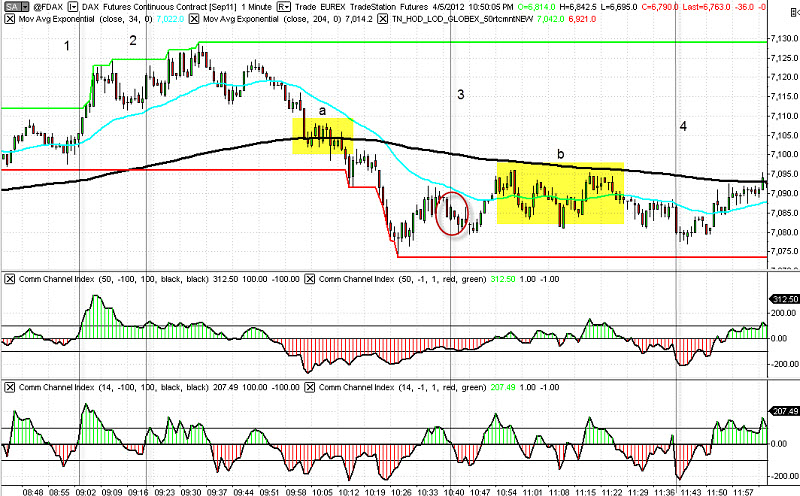Click the 7,120.00 price axis label

tap(784, 77)
